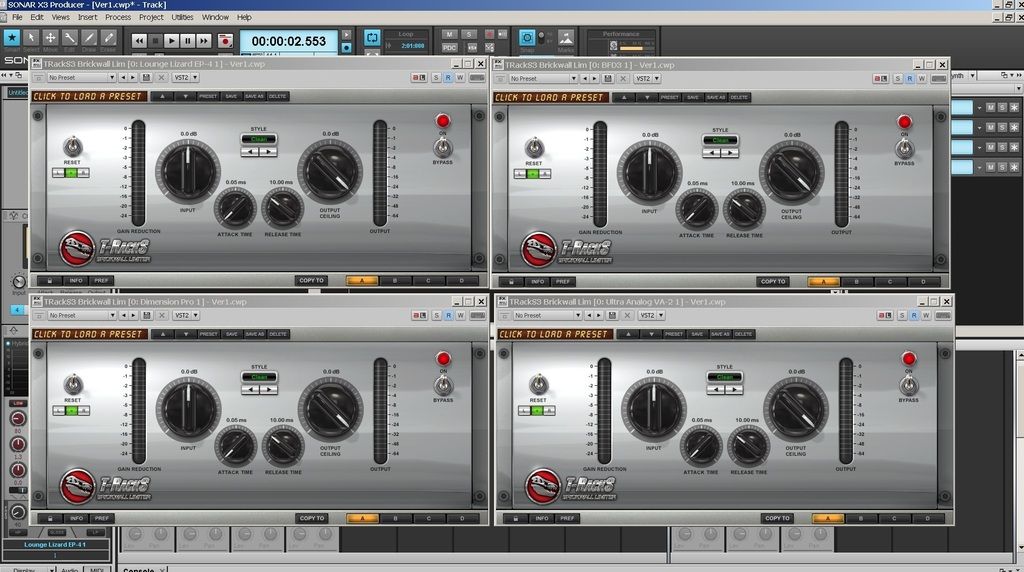The image size is (1024, 572).
Task: Choose the Erase tool in the toolbar
Action: [109, 40]
